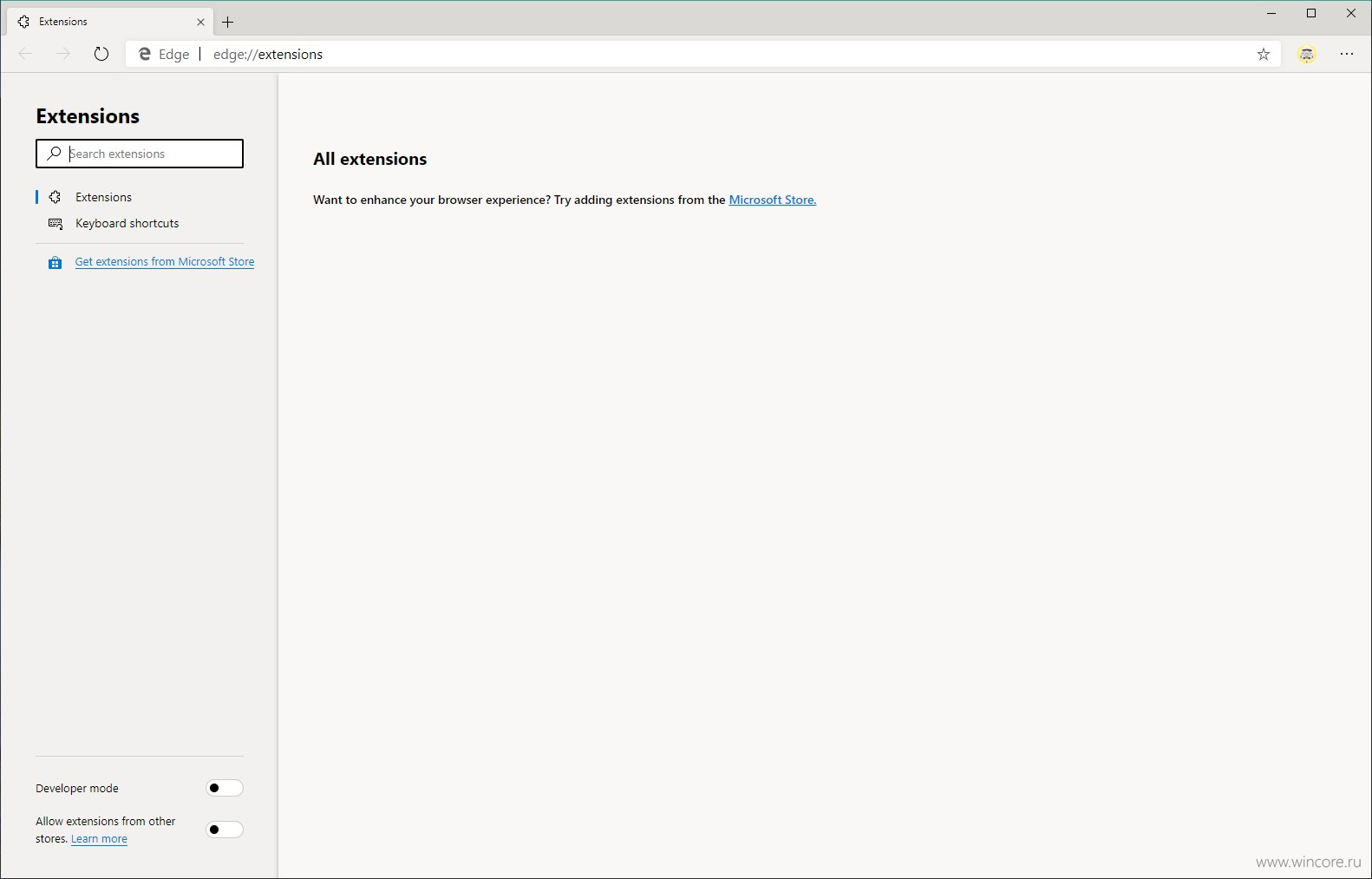Select the Extensions tab in the title bar

coord(111,22)
